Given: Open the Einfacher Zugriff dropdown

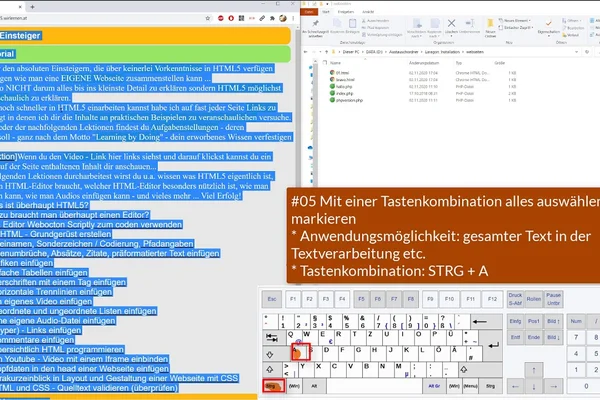Looking at the screenshot, I should (515, 28).
